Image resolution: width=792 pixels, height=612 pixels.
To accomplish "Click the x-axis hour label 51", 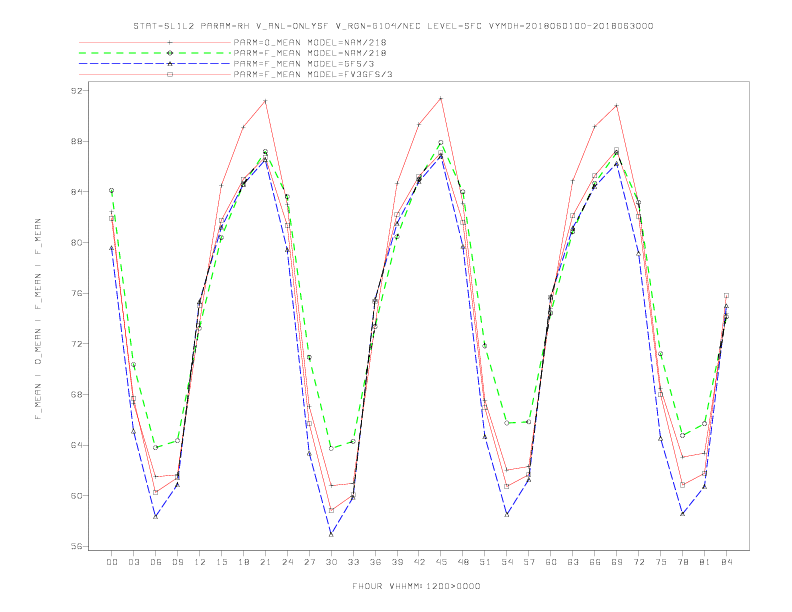I will (485, 562).
